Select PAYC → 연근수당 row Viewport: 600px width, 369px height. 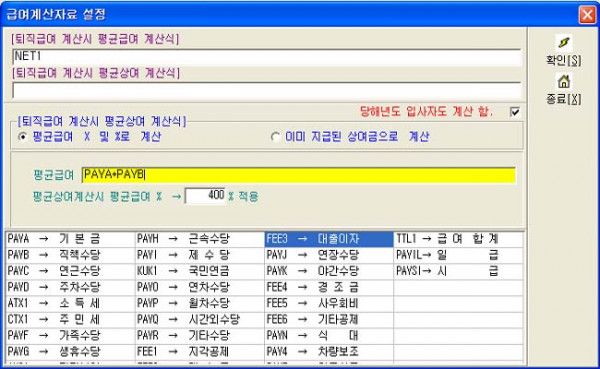(x=70, y=271)
